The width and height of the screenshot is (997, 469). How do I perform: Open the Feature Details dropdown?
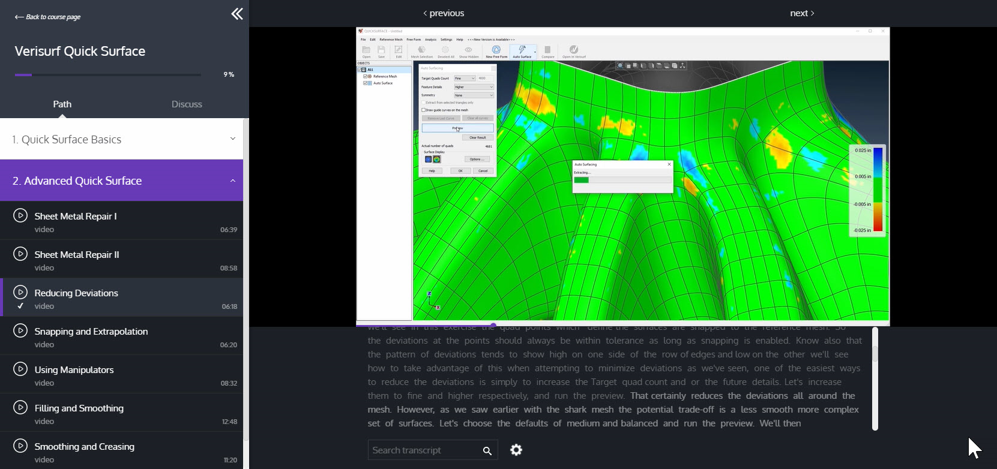(x=474, y=87)
